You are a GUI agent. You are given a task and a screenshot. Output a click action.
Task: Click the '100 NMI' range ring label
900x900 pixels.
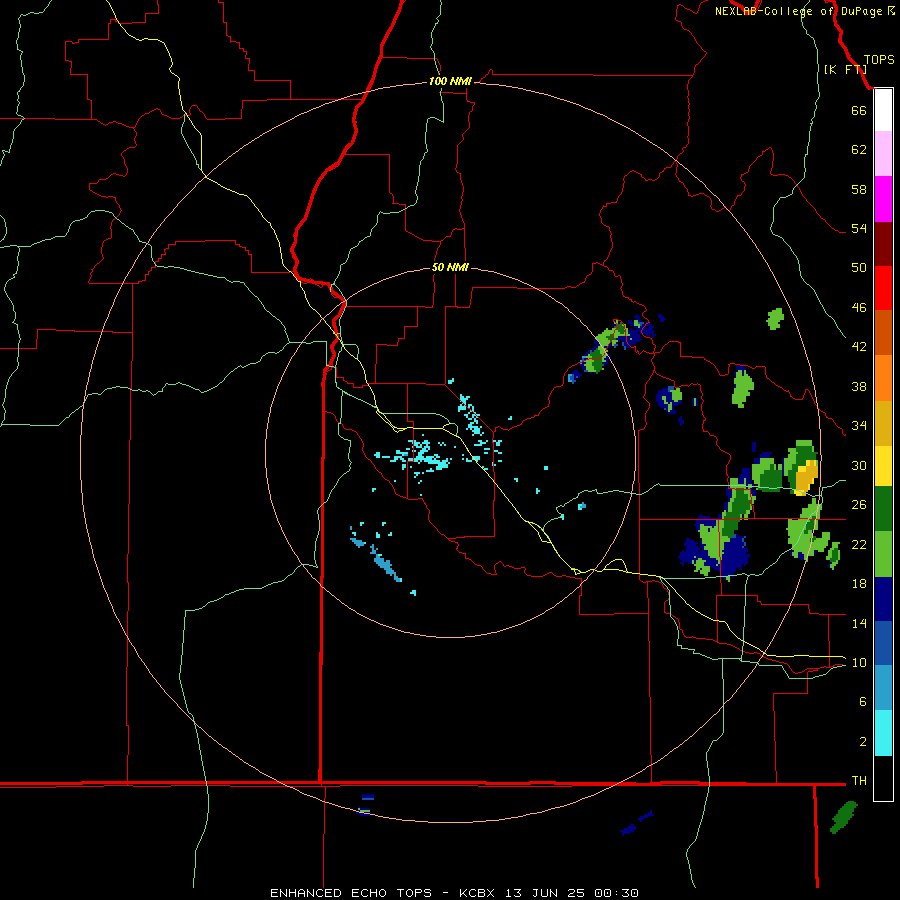coord(450,82)
